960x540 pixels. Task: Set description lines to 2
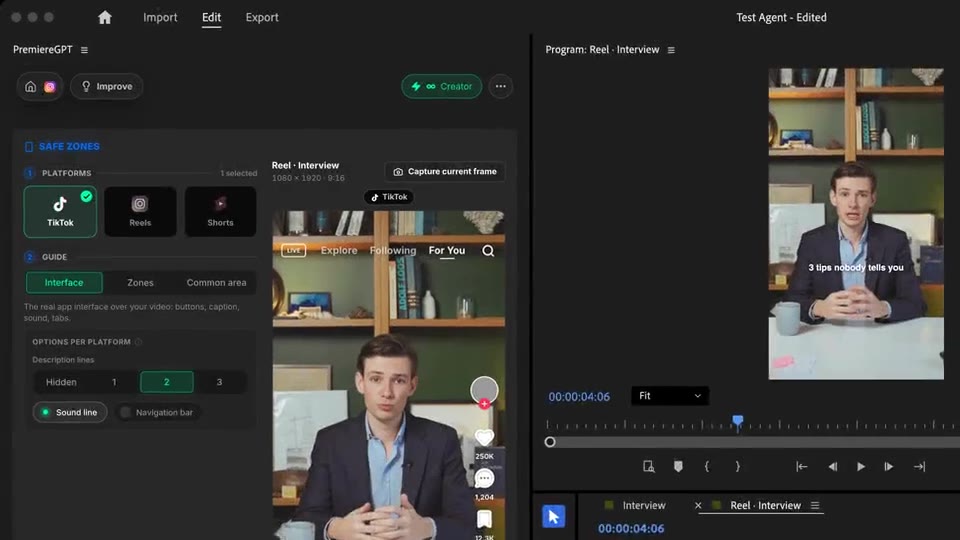coord(167,382)
